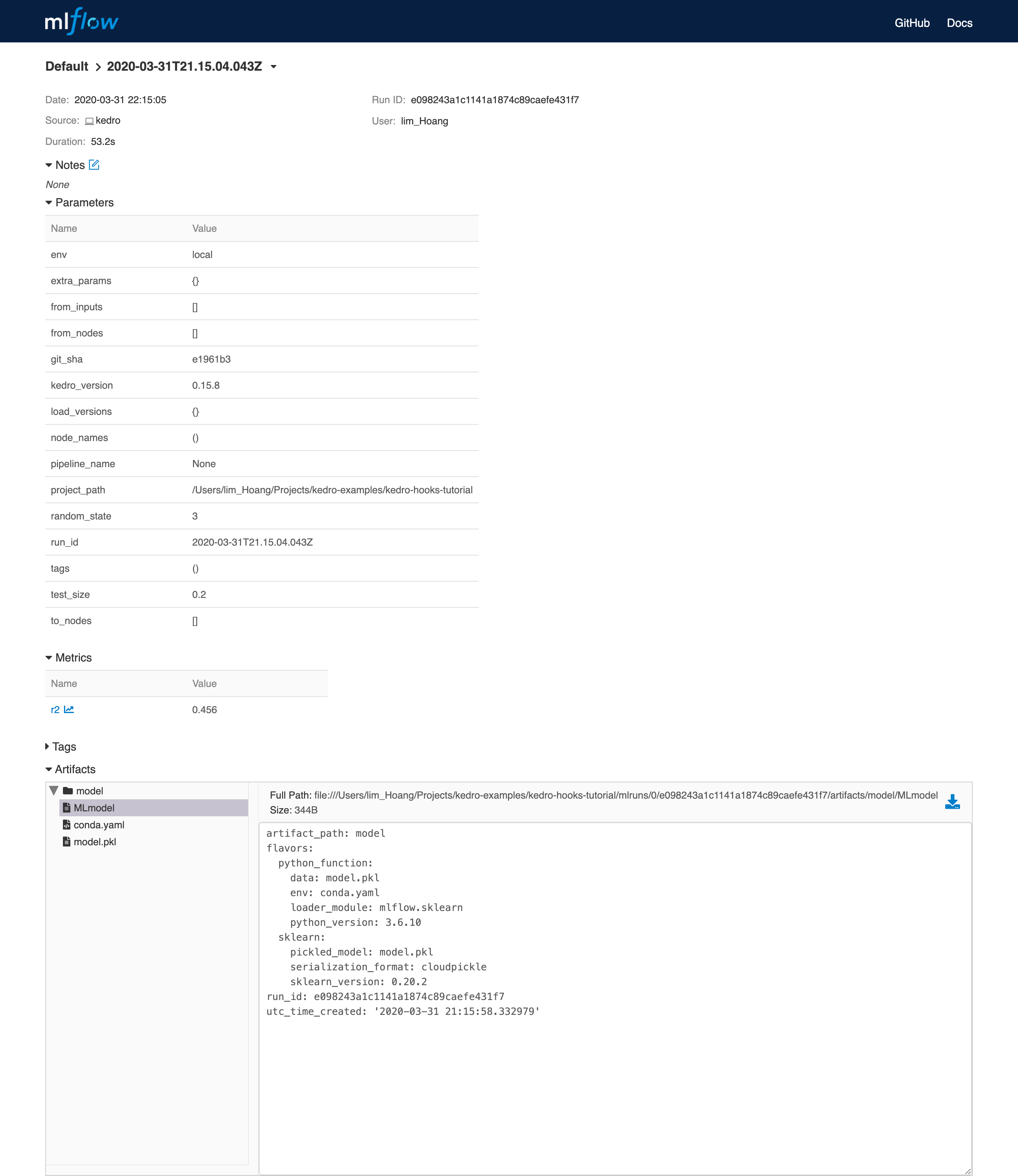Click the edit Notes pencil icon
This screenshot has height=1176, width=1018.
pos(94,165)
